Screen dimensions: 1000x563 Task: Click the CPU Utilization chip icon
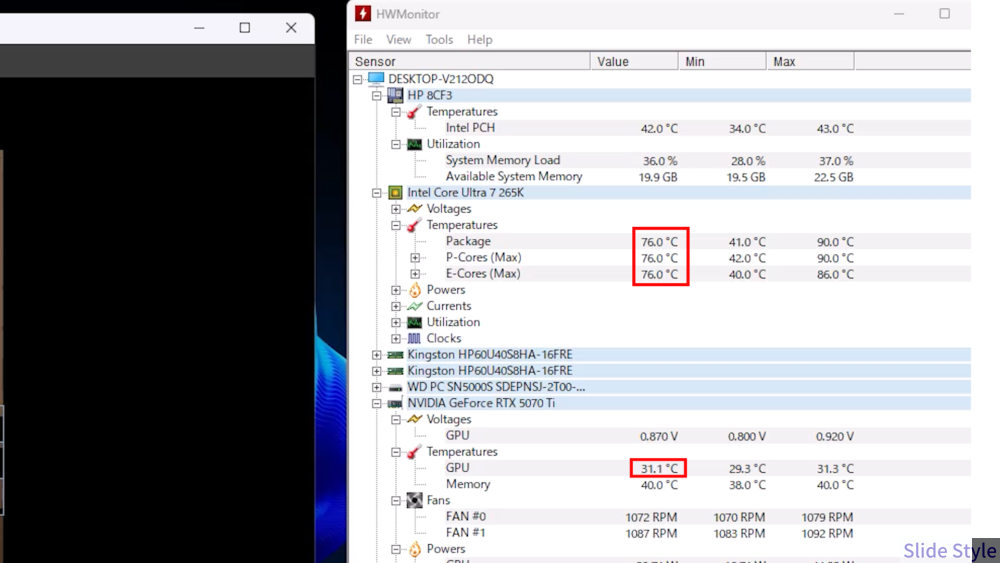tap(415, 323)
